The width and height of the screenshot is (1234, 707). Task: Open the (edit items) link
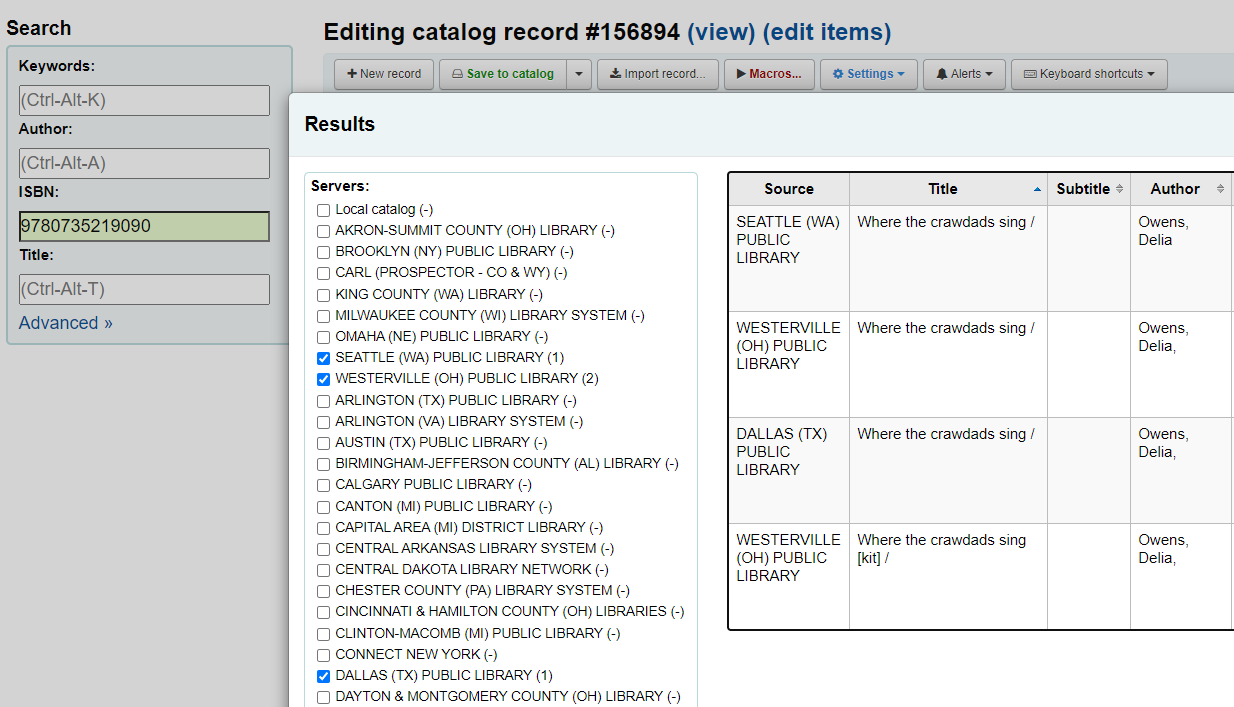pos(826,32)
